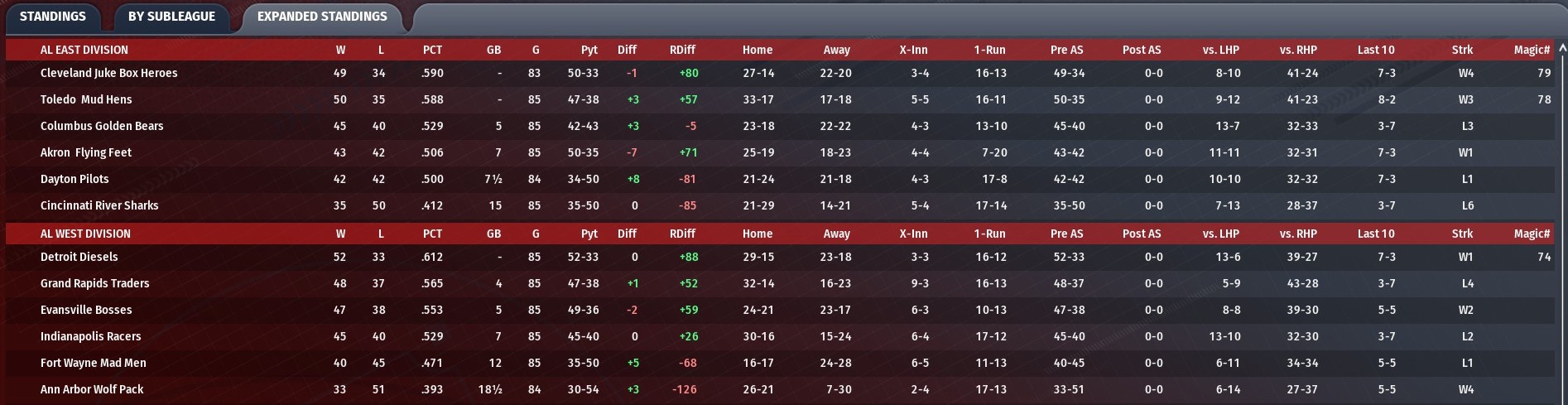Open the Detroit Diesels team page
The height and width of the screenshot is (405, 1568).
79,257
